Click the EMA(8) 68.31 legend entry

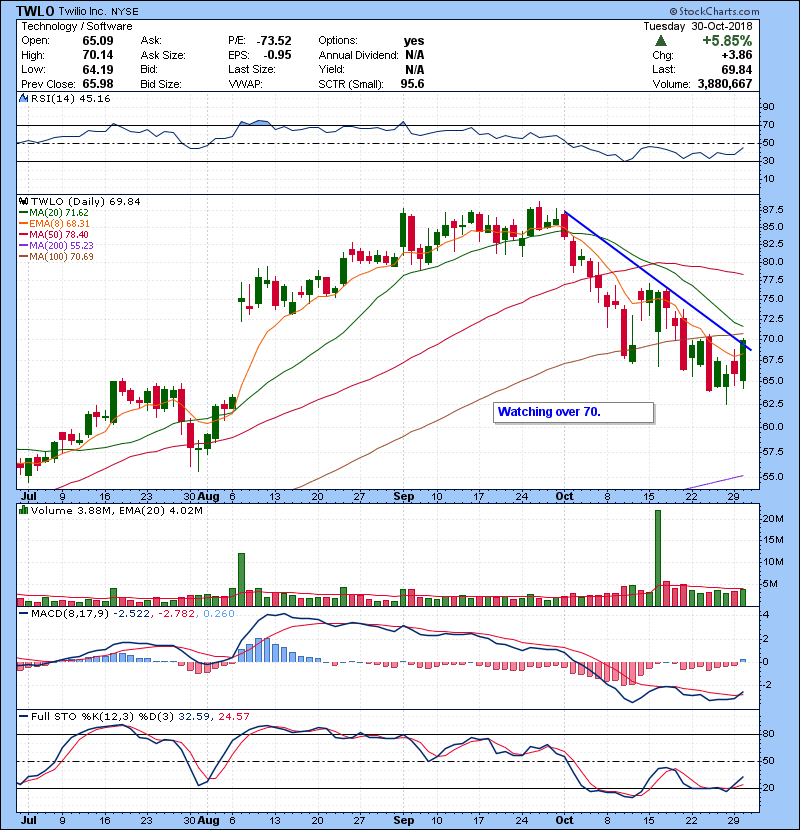point(54,224)
